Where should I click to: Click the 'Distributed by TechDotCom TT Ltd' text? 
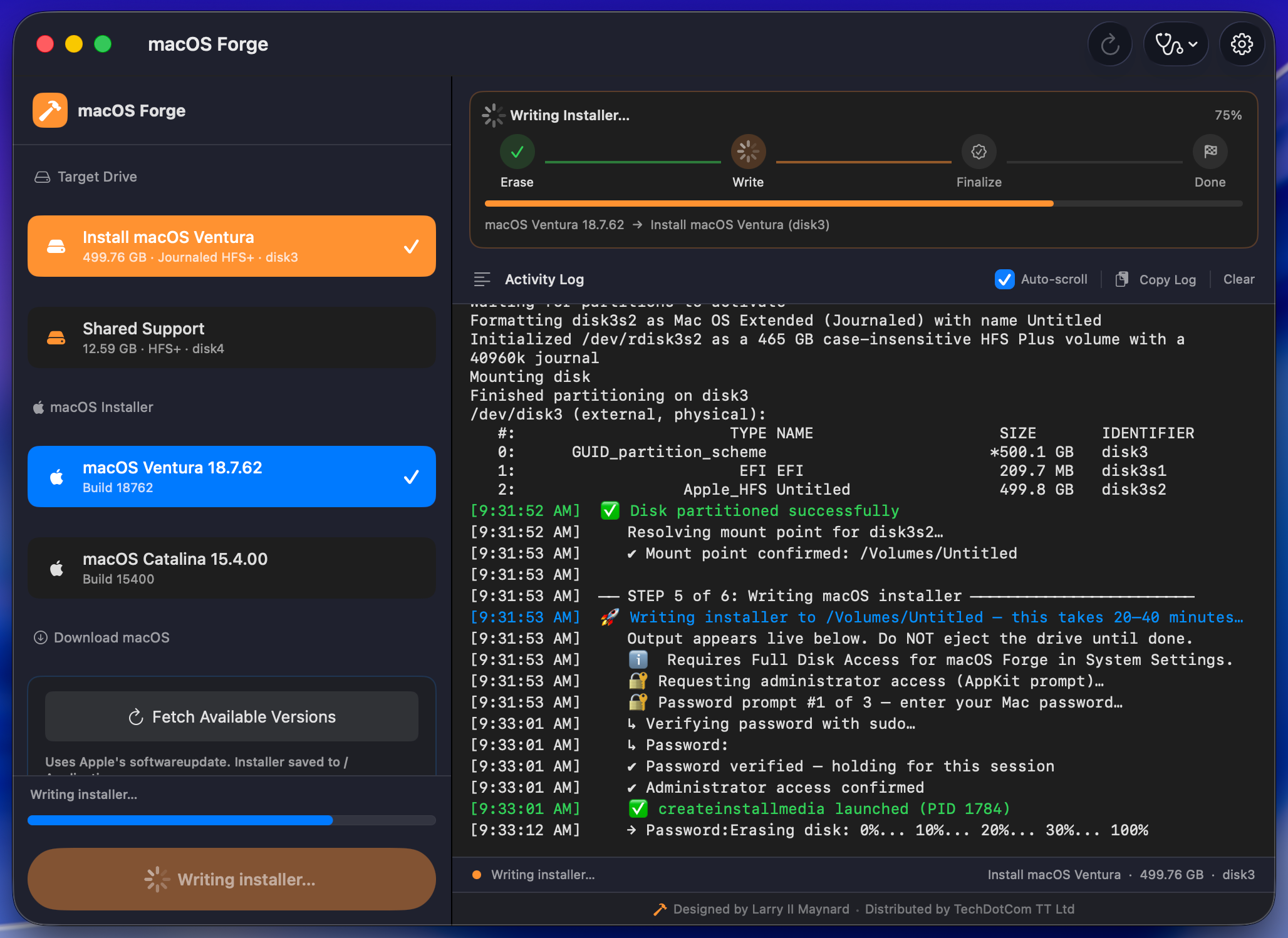tap(969, 909)
